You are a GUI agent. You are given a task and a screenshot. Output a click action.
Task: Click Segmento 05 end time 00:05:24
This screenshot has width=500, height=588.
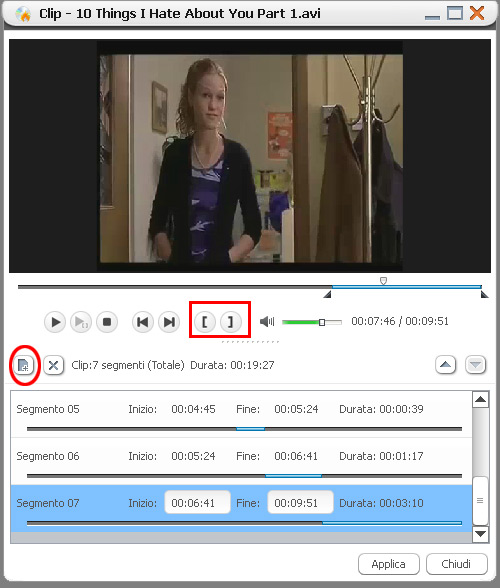296,409
